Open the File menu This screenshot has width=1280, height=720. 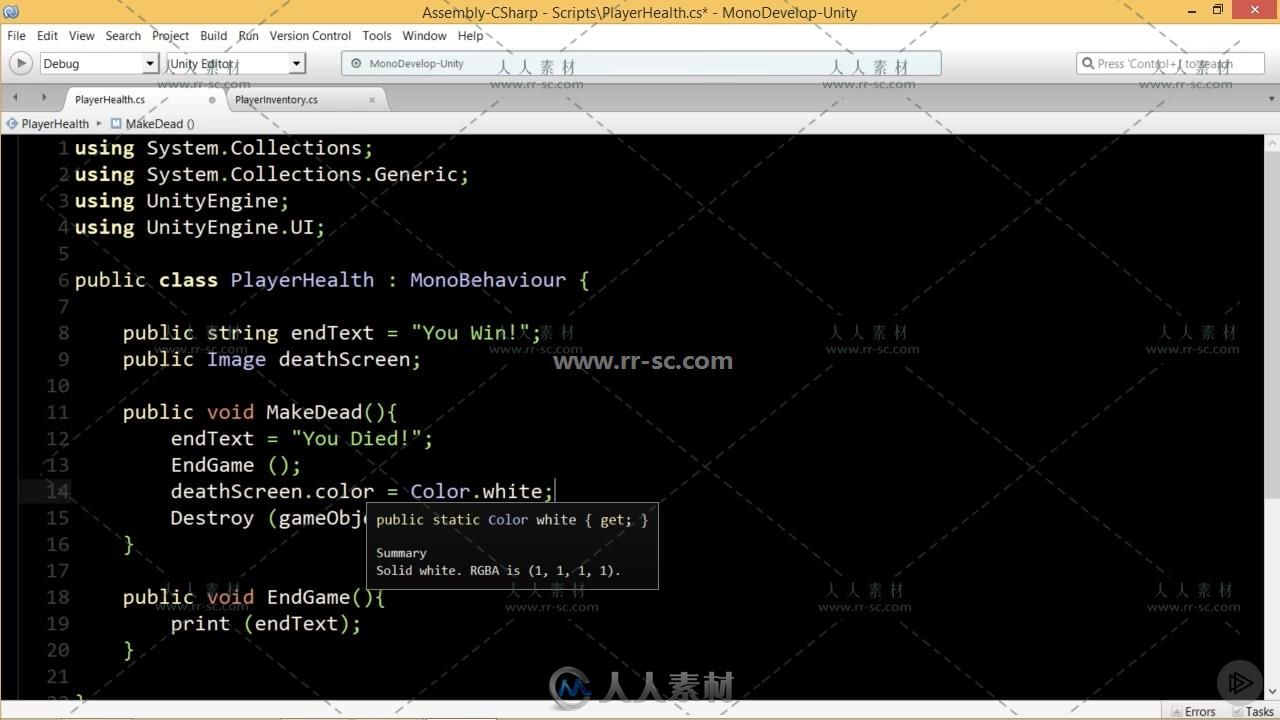click(x=16, y=35)
